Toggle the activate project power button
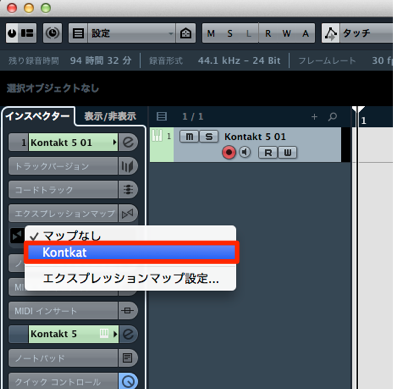The image size is (393, 389). 12,33
